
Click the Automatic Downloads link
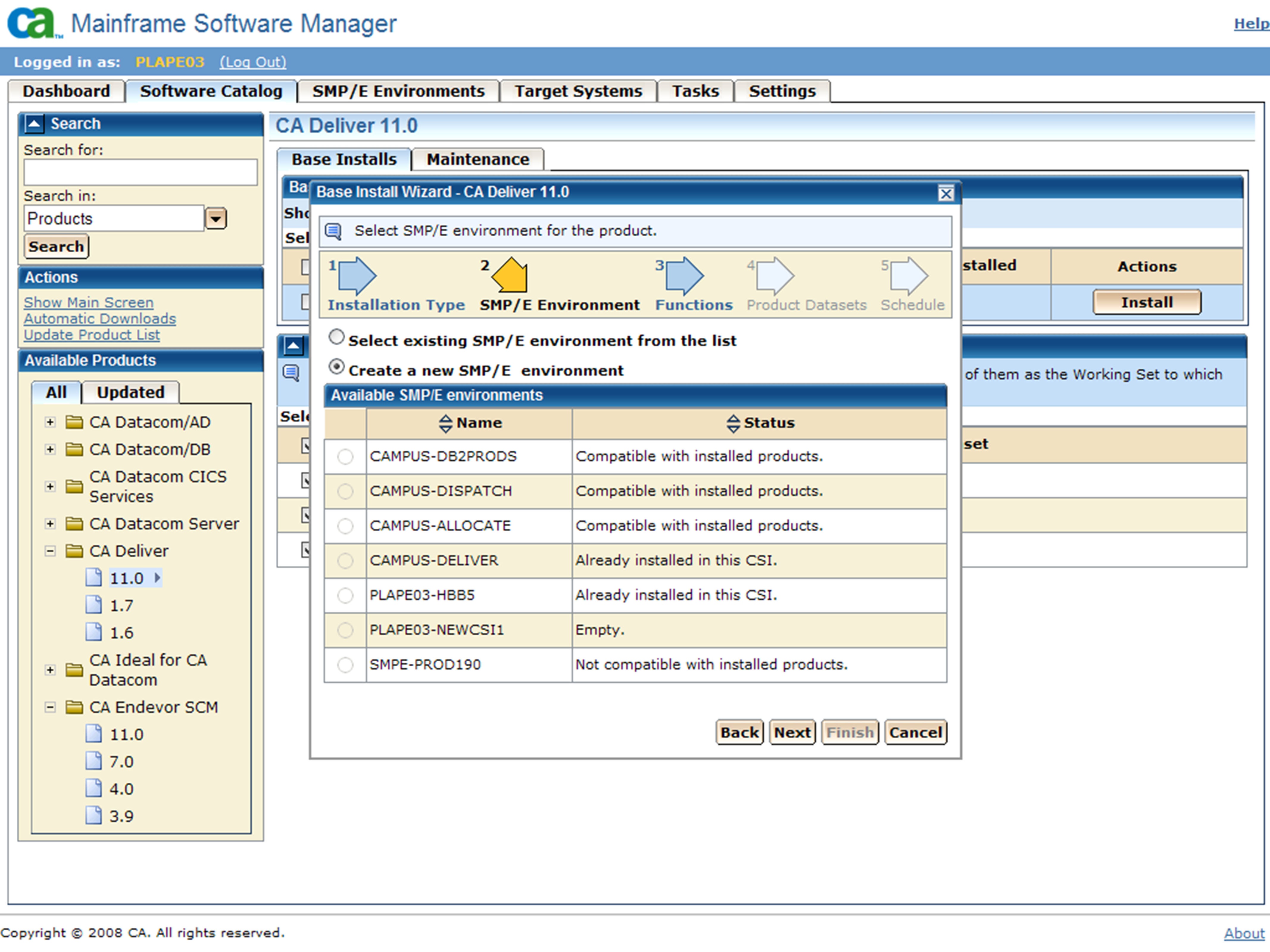(x=100, y=318)
